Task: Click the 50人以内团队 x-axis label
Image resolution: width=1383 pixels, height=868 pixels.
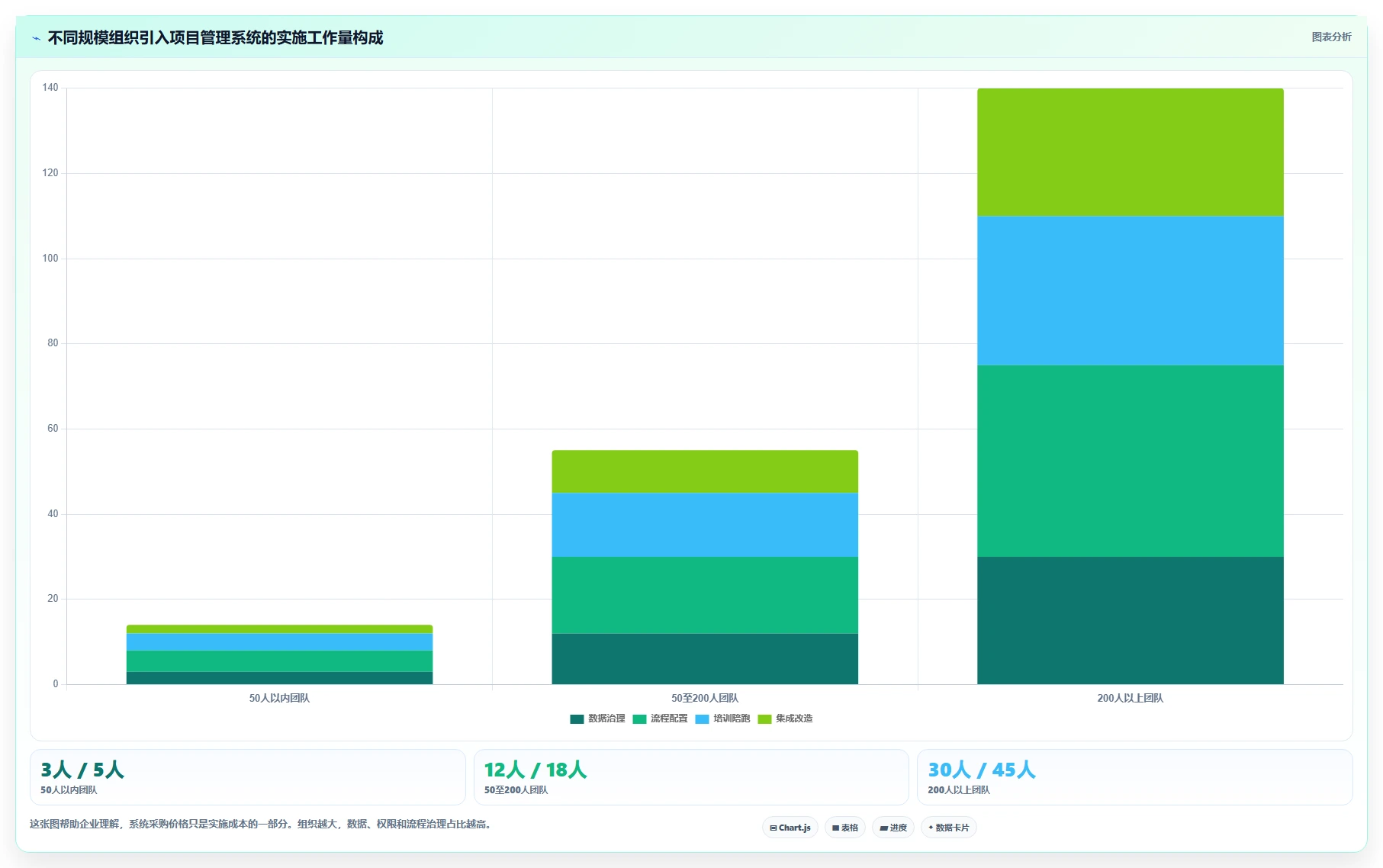Action: (279, 698)
